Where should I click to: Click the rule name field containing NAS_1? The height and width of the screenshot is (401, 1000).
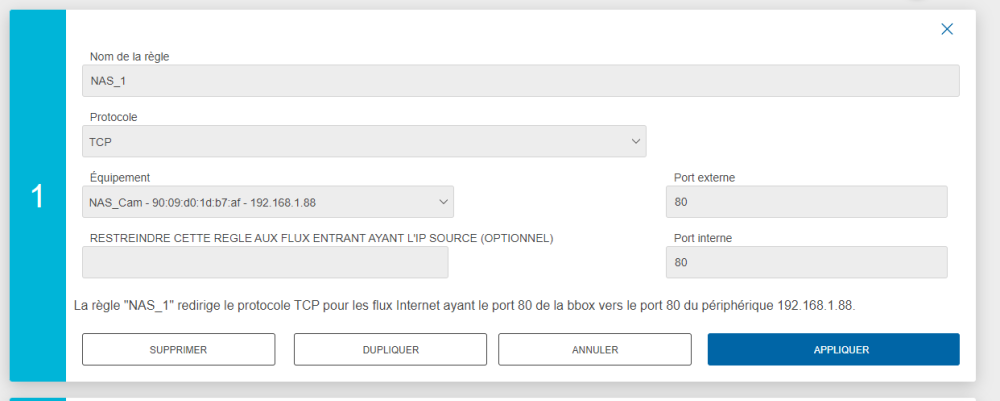tap(520, 81)
